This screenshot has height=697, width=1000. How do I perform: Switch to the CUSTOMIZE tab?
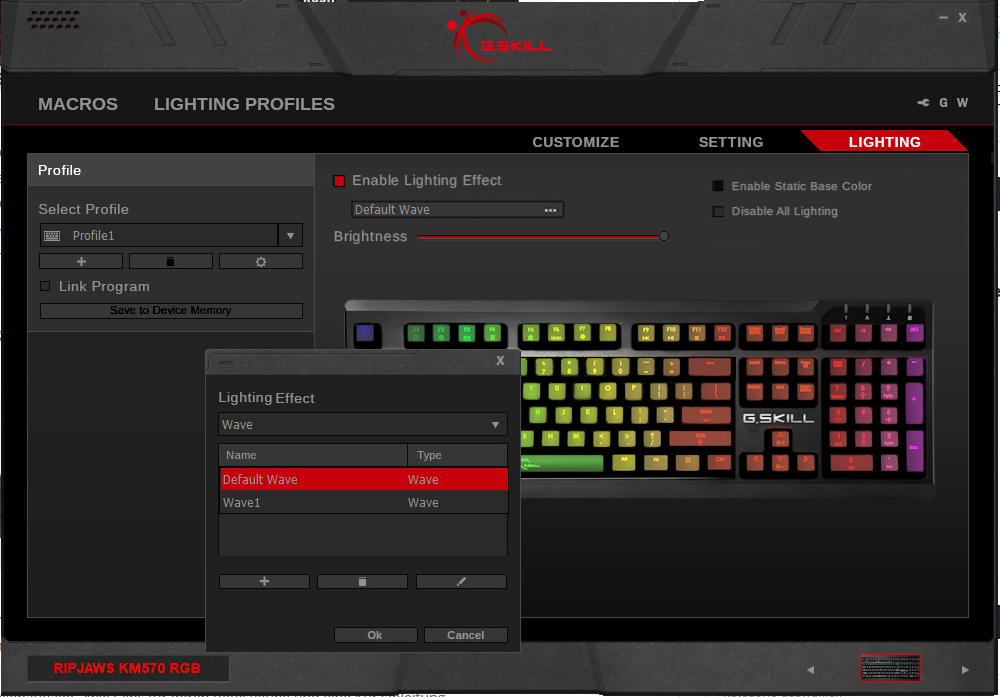[x=575, y=142]
